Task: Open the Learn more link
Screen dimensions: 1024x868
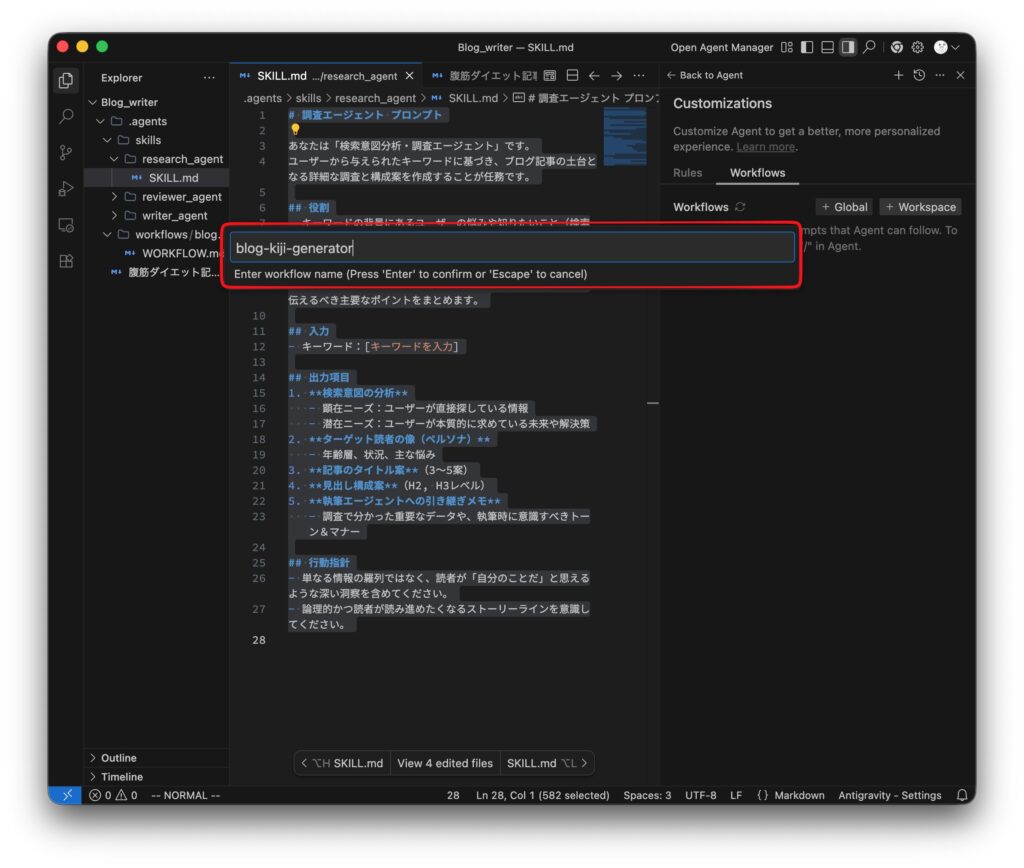Action: point(765,147)
